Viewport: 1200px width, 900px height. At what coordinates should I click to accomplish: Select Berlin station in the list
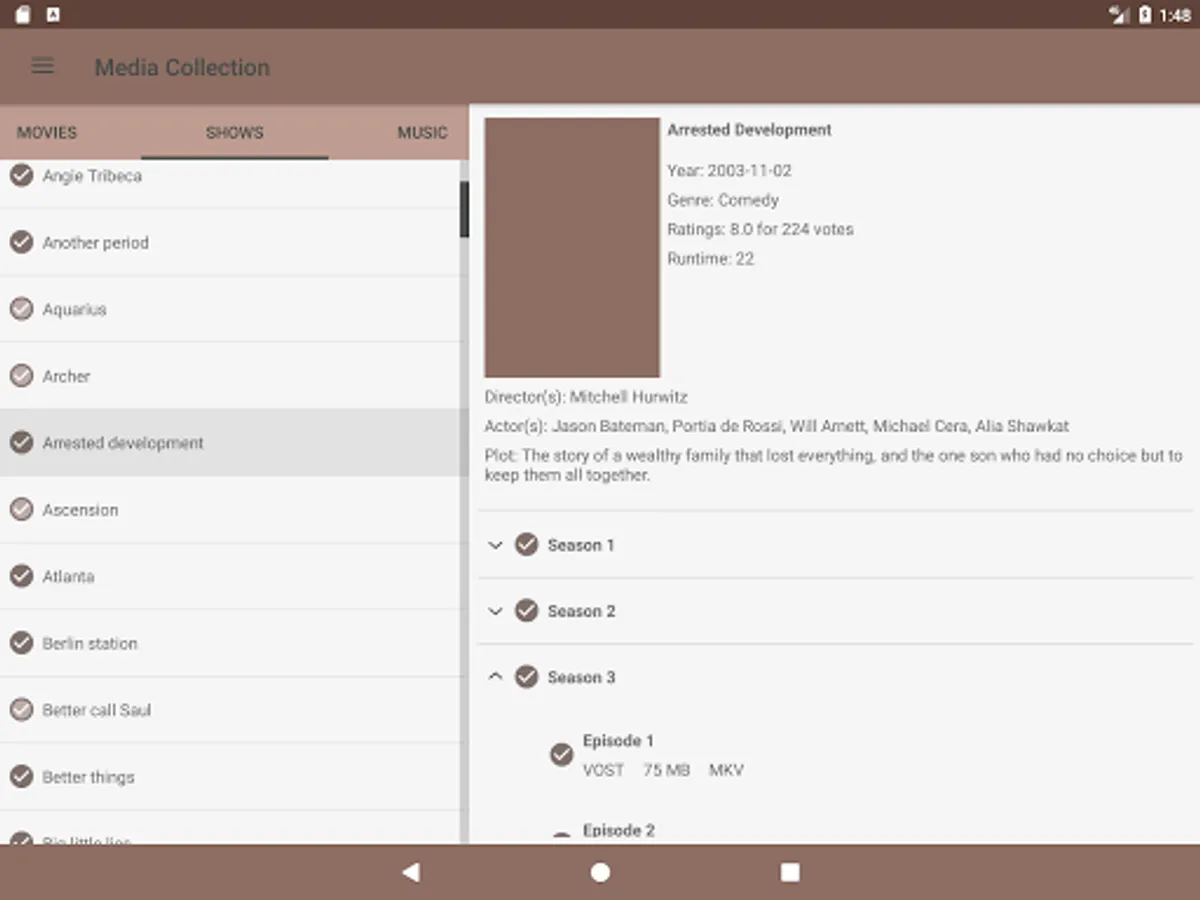[x=230, y=643]
